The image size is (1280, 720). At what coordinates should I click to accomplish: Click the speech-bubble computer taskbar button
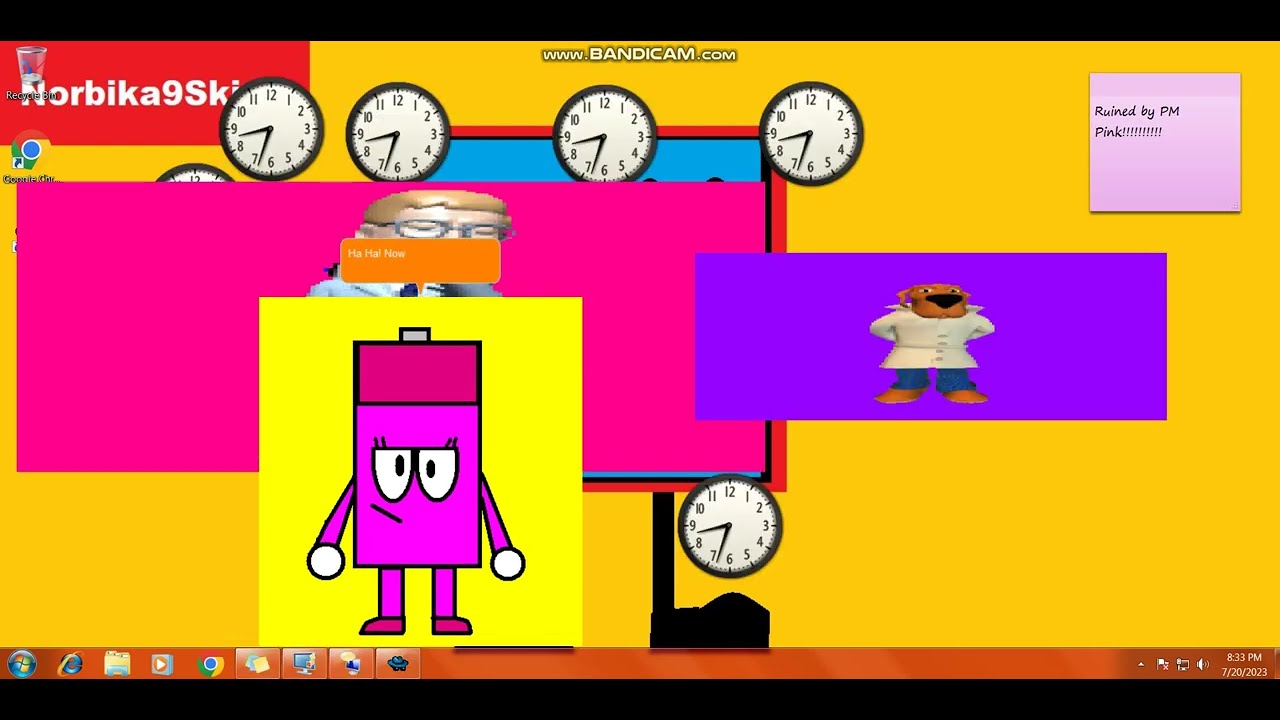351,664
